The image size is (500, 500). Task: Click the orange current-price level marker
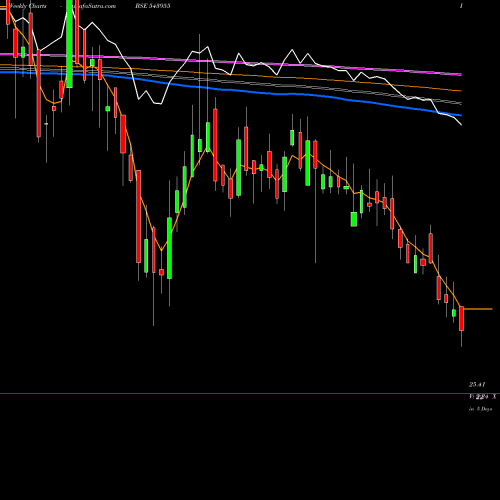(x=478, y=309)
